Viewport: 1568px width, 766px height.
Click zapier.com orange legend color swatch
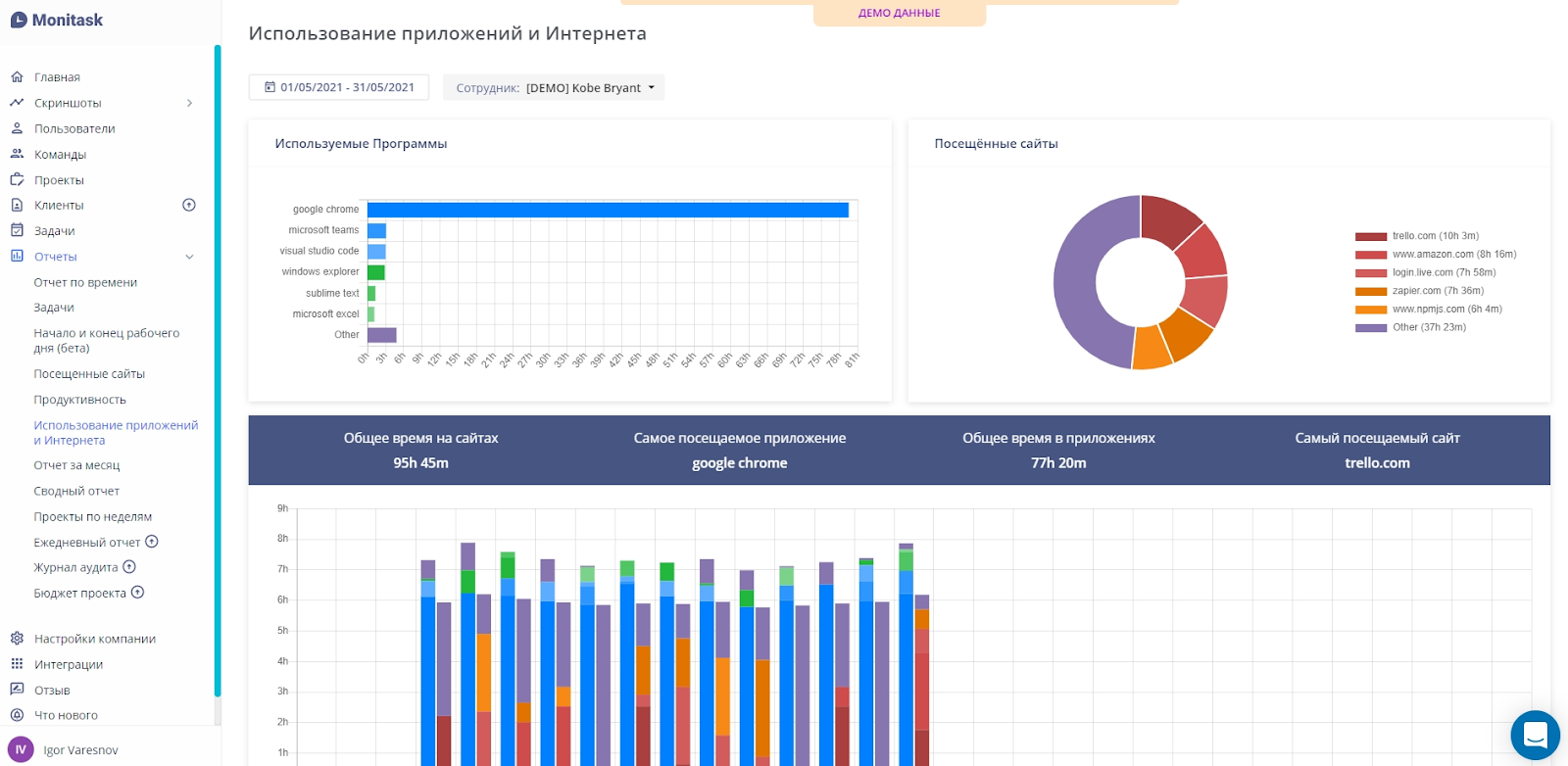coord(1370,291)
